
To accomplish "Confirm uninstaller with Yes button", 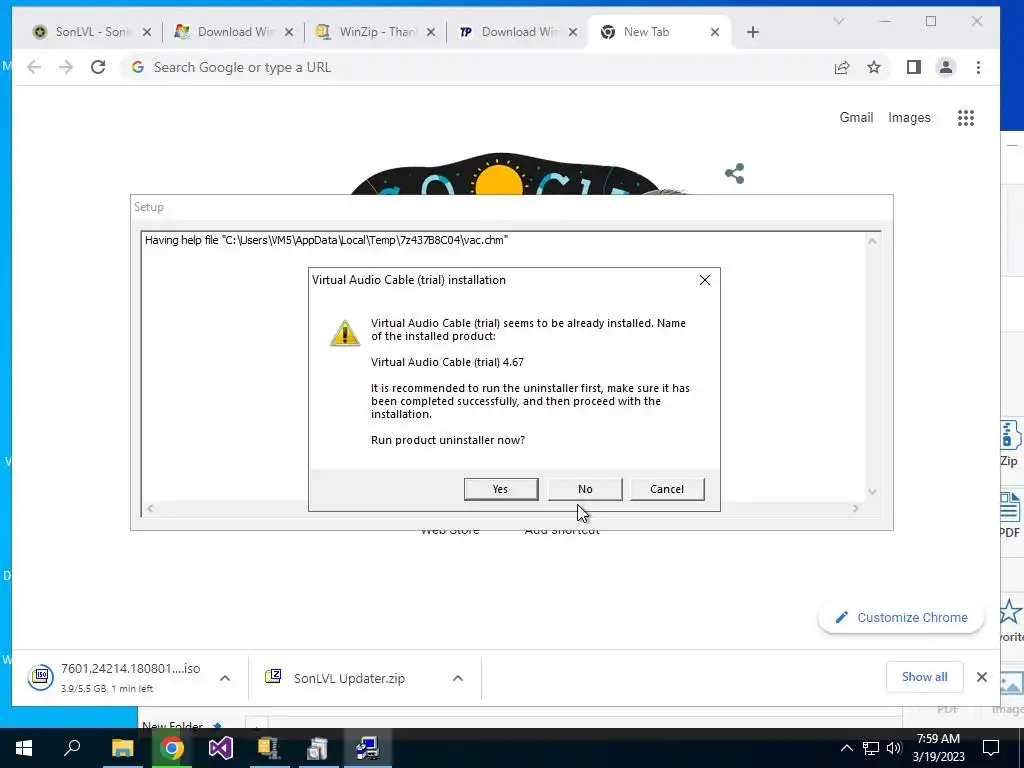I will [501, 489].
